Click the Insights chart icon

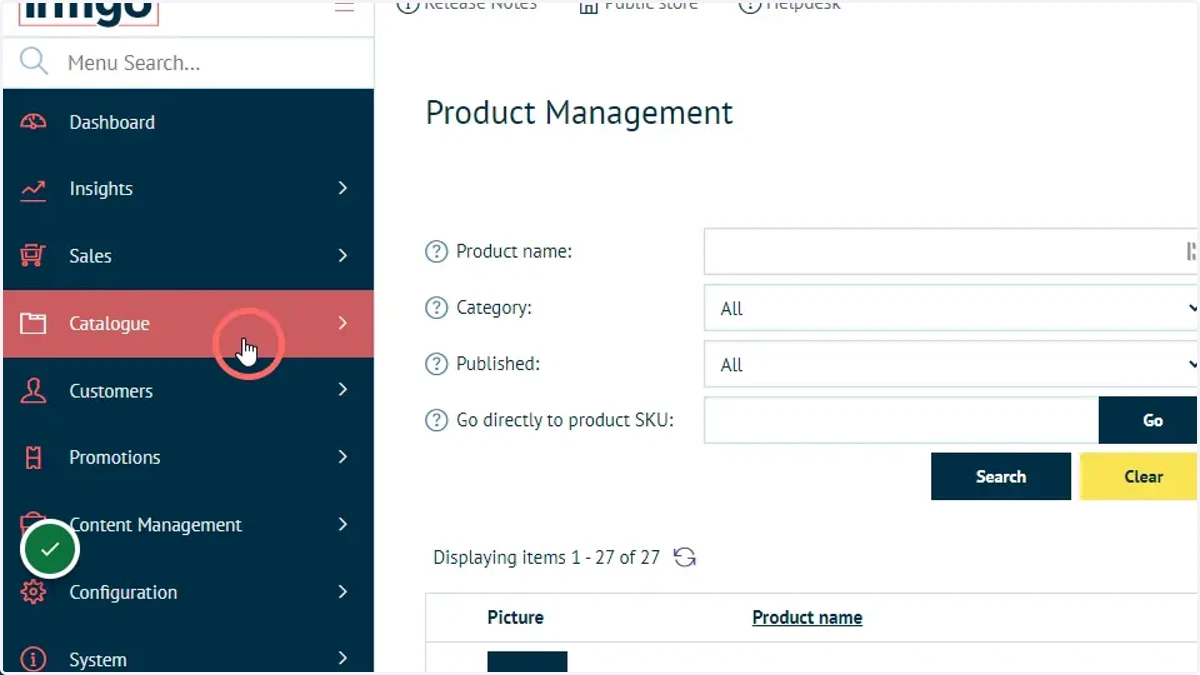tap(33, 189)
